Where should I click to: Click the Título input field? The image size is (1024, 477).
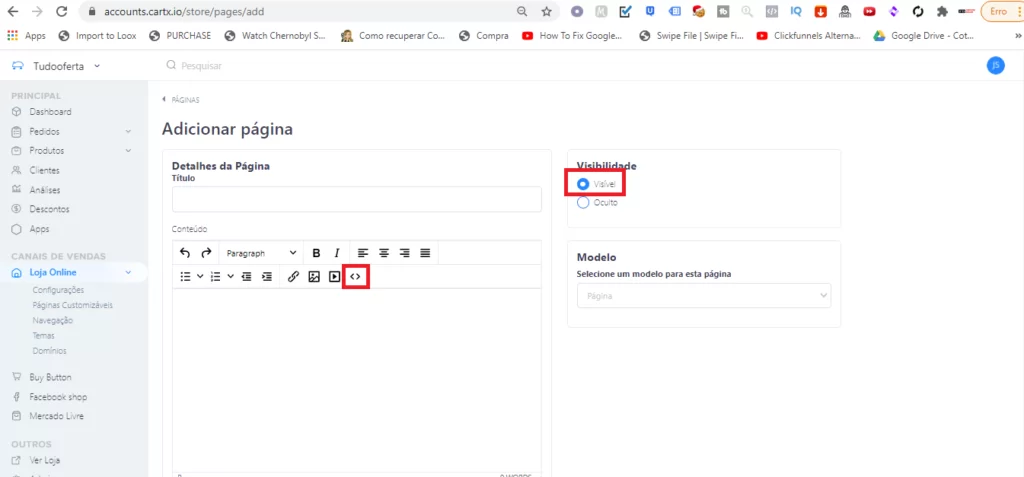point(356,199)
